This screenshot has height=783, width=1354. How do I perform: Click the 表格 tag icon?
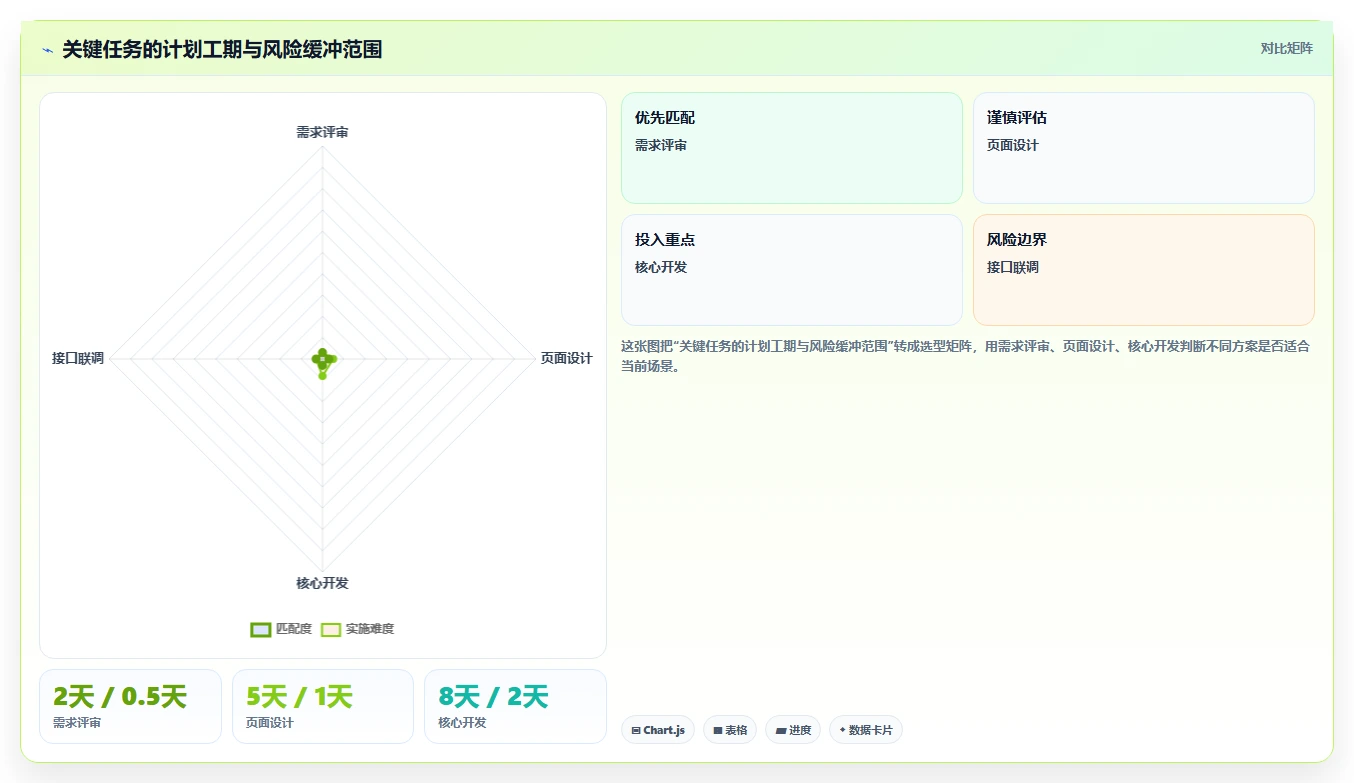point(717,731)
